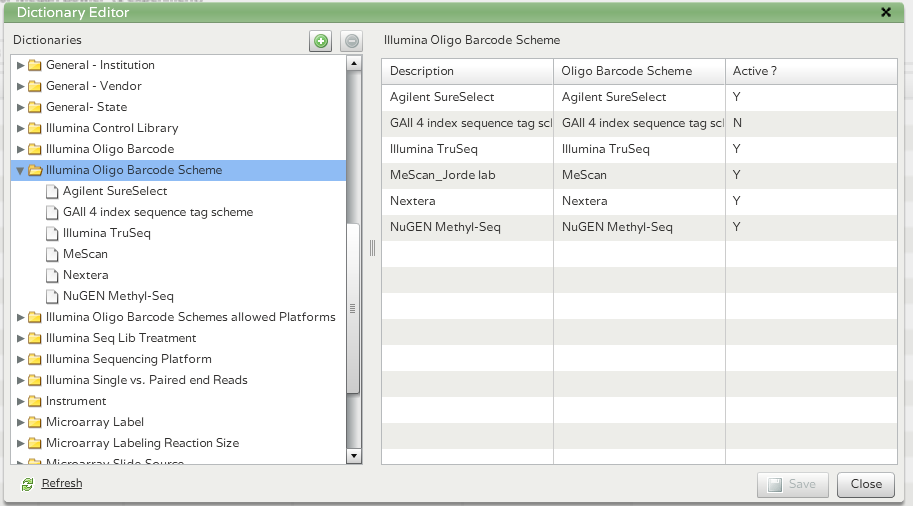Click the Save button

click(x=792, y=484)
